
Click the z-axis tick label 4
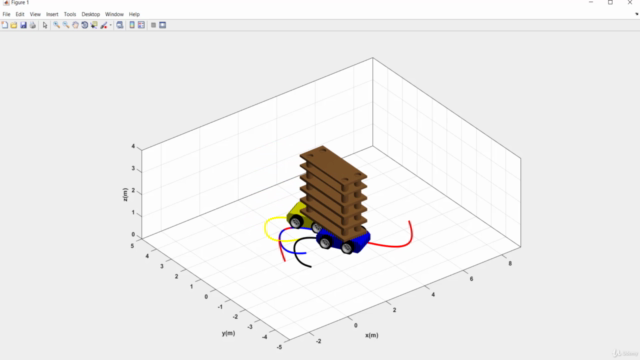click(x=133, y=146)
